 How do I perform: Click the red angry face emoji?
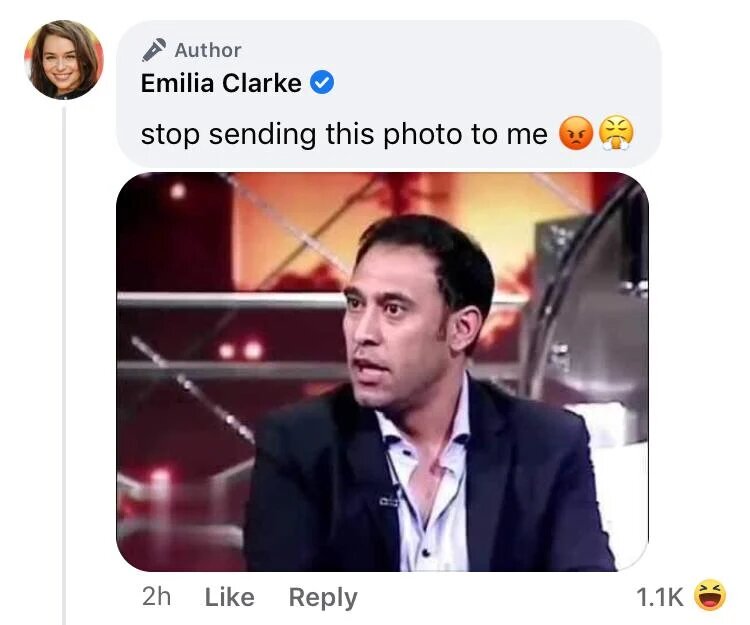[575, 133]
